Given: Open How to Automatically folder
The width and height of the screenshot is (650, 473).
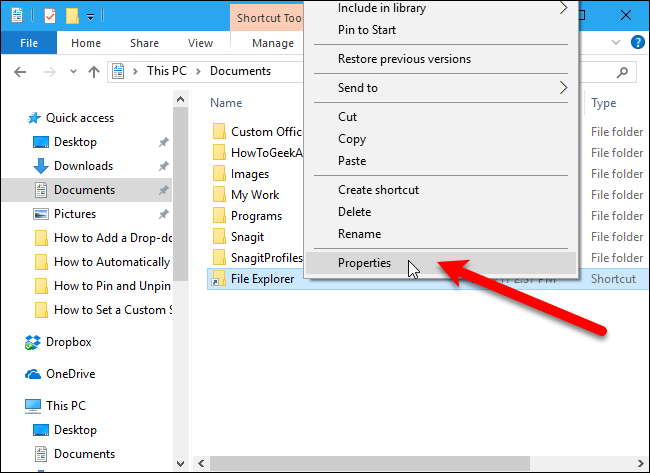Looking at the screenshot, I should 112,262.
